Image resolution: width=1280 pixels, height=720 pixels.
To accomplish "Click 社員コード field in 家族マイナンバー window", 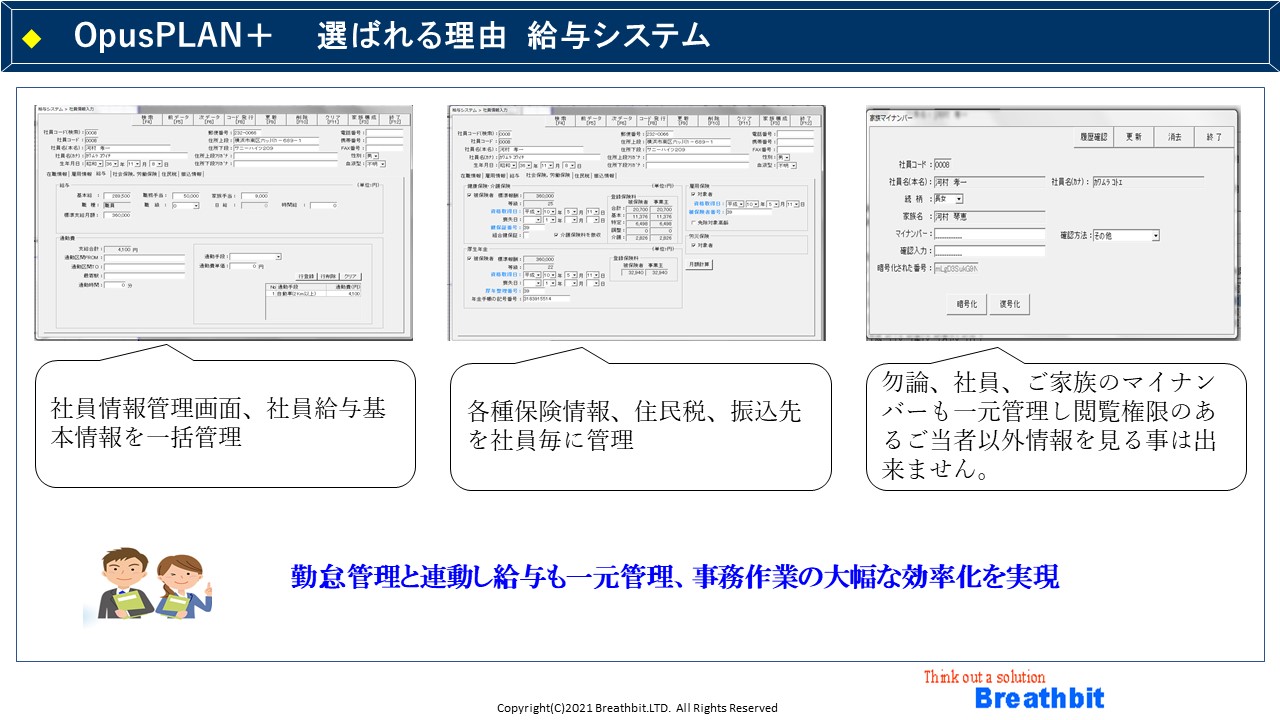I will coord(942,164).
